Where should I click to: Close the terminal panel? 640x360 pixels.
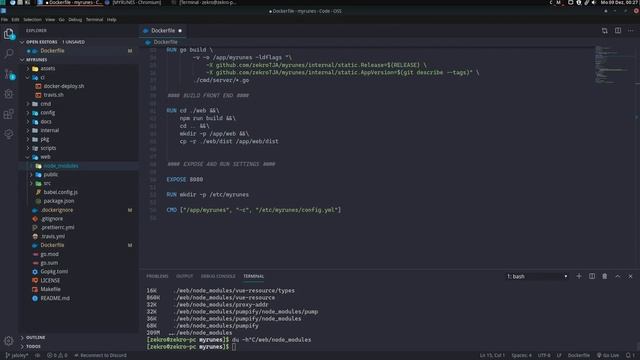point(630,276)
